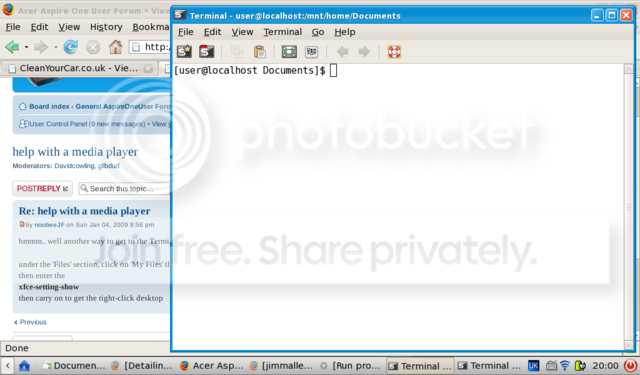Click the taskbar home desktop icon
Image resolution: width=640 pixels, height=375 pixels.
point(24,366)
